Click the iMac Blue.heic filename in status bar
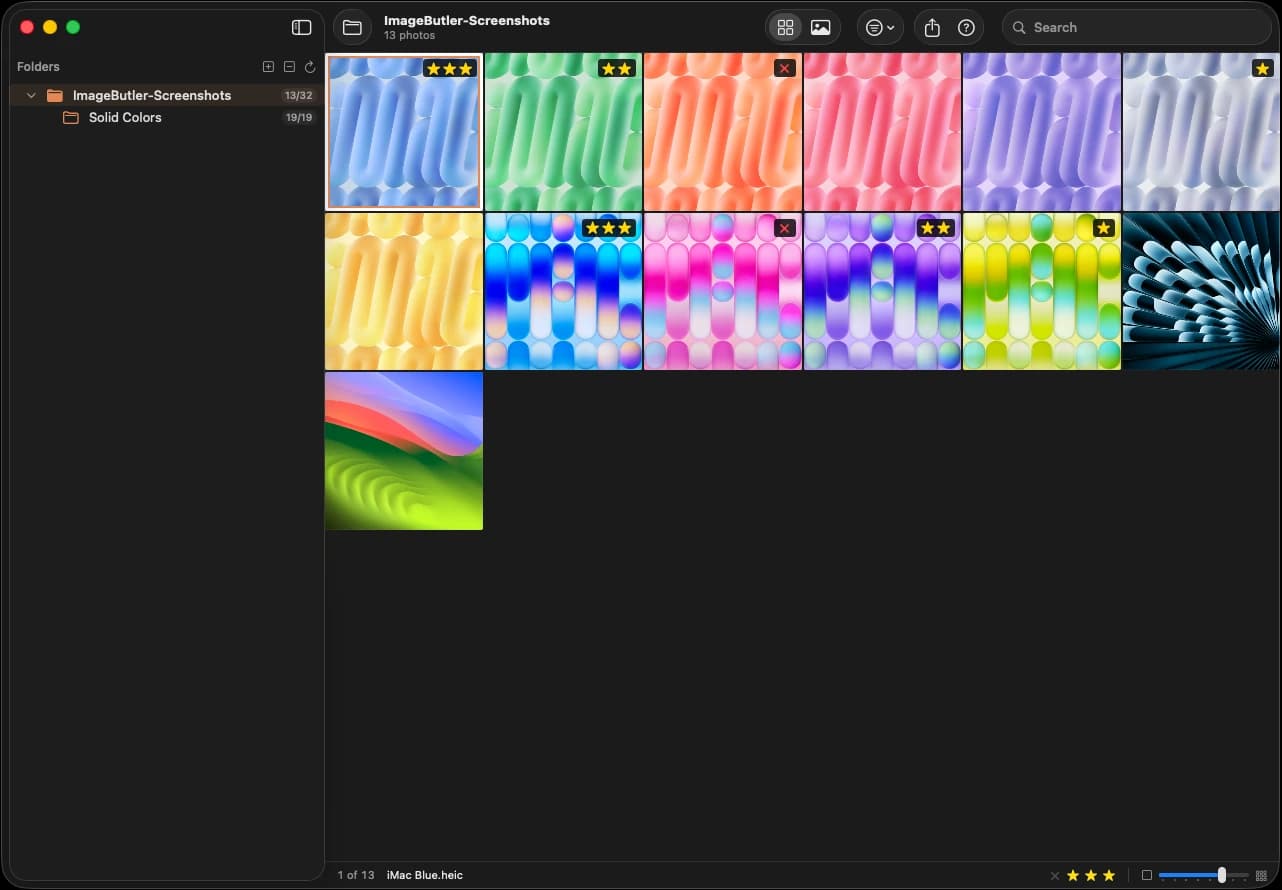The image size is (1282, 890). 424,876
